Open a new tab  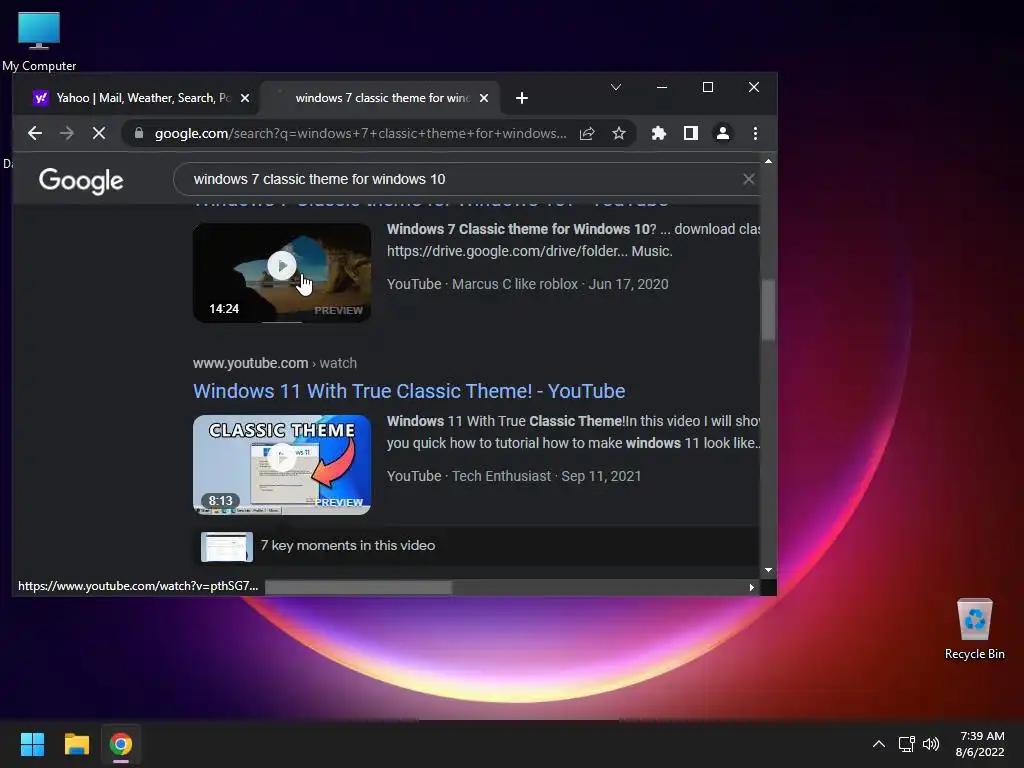point(521,98)
